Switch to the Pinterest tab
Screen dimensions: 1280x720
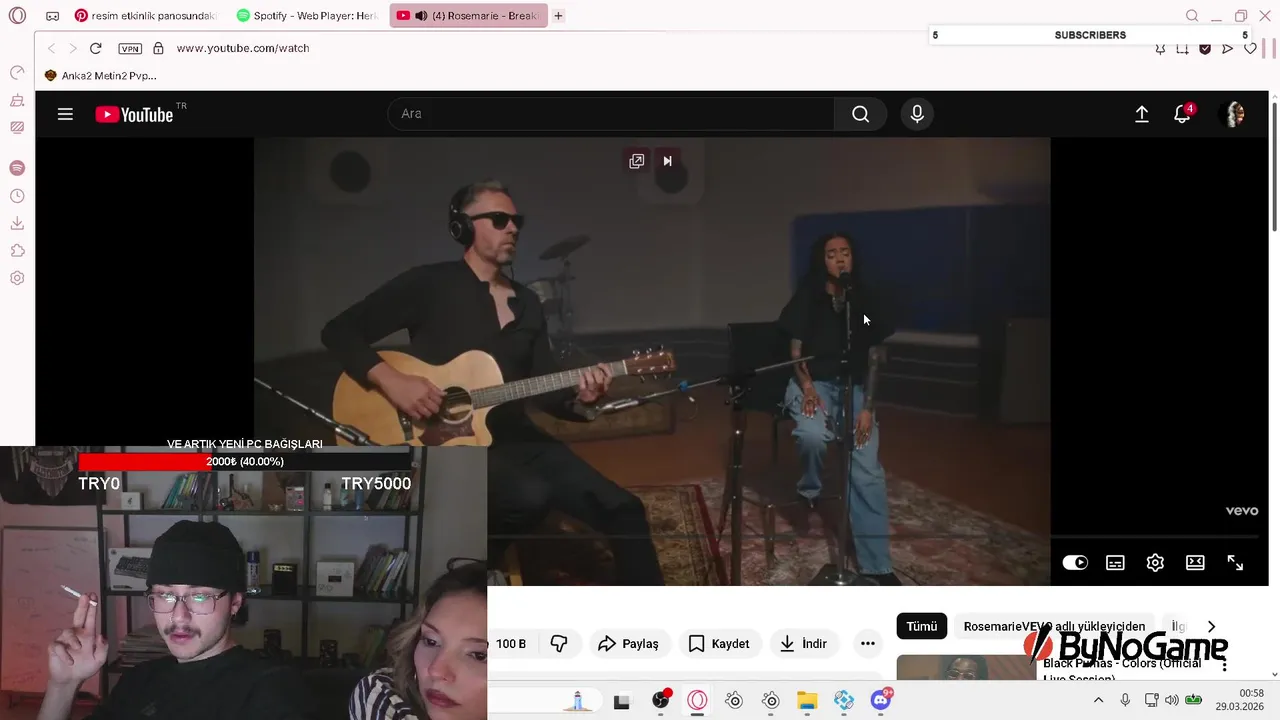point(145,16)
